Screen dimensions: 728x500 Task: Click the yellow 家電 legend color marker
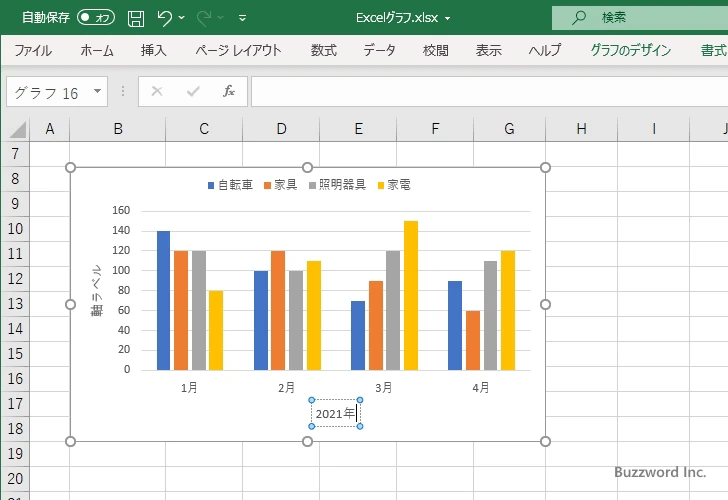tap(381, 186)
